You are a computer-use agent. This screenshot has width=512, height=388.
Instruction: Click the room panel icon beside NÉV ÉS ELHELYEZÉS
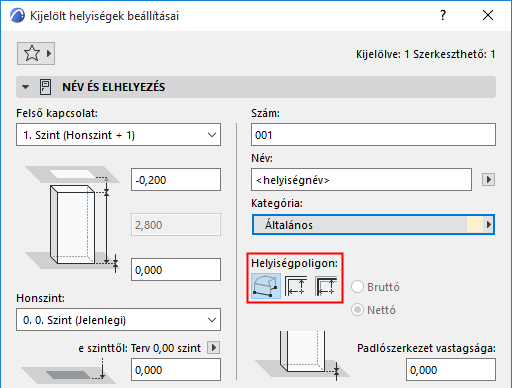pos(45,87)
